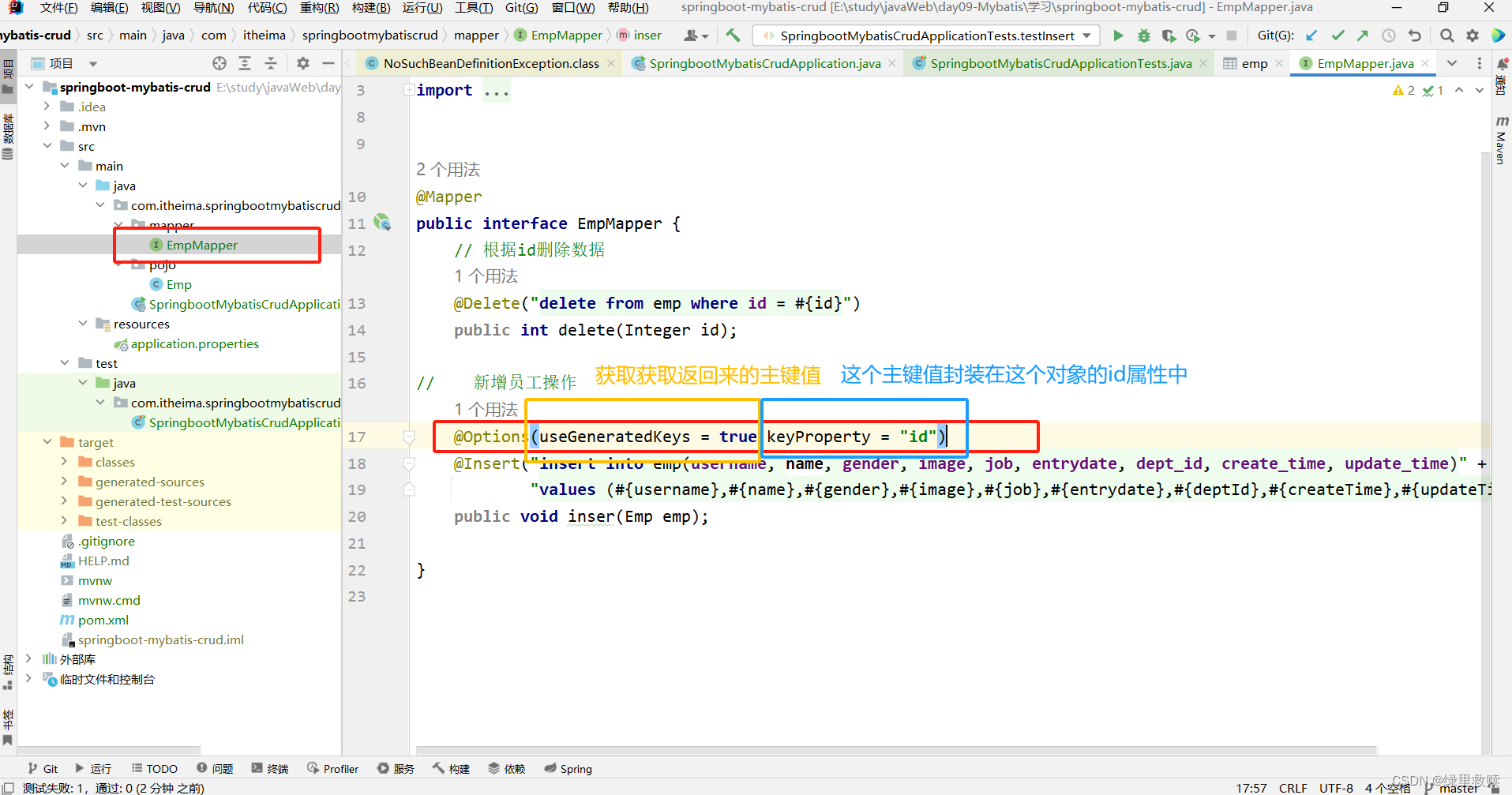Viewport: 1512px width, 795px height.
Task: Run the testInsert configuration
Action: tap(1117, 36)
